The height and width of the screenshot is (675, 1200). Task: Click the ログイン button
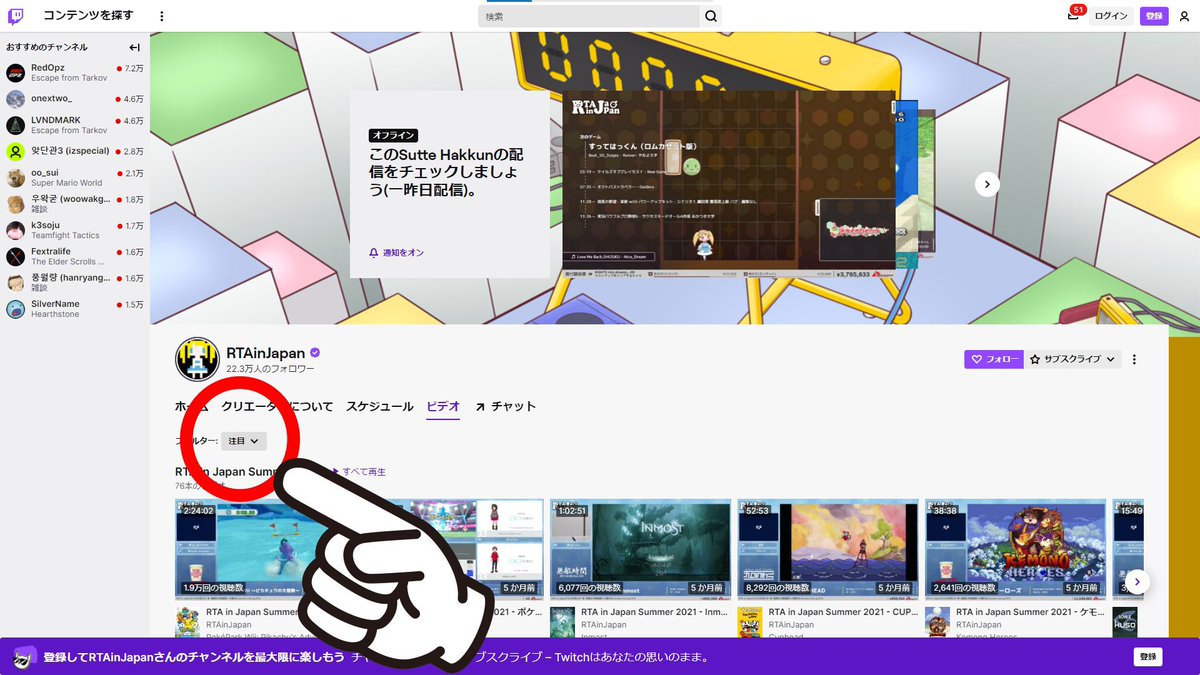coord(1111,16)
